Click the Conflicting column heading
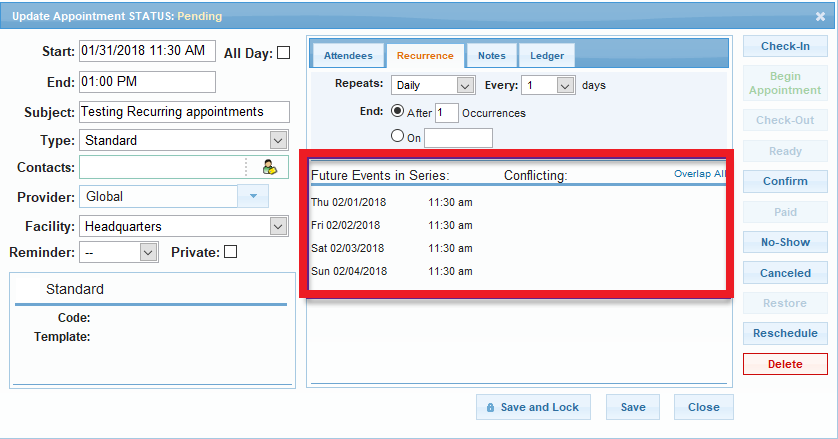 pos(536,175)
